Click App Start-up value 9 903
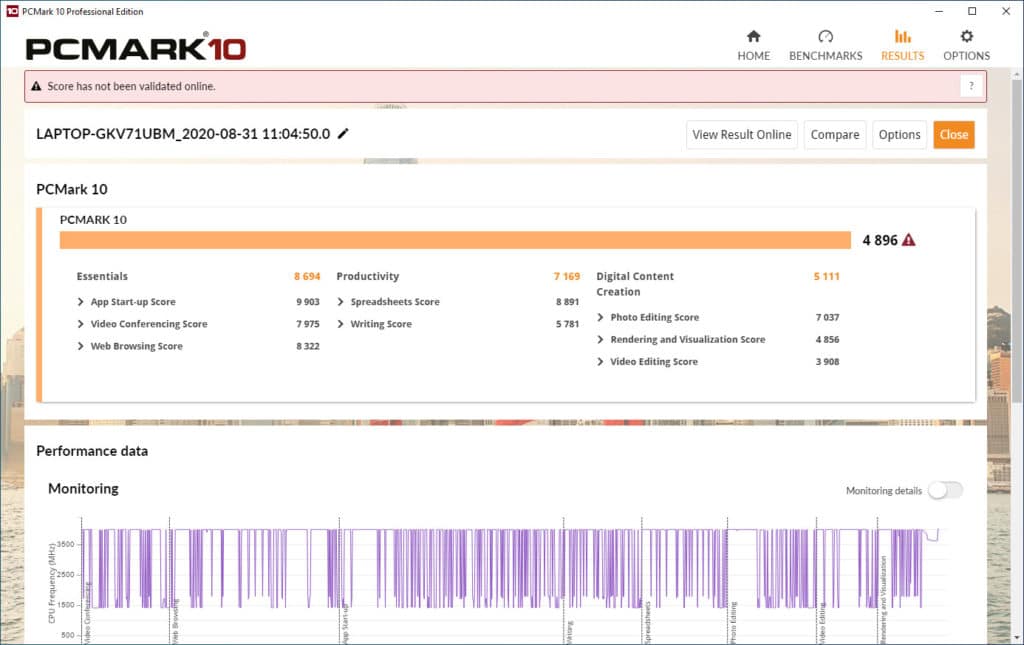This screenshot has width=1024, height=645. [308, 302]
